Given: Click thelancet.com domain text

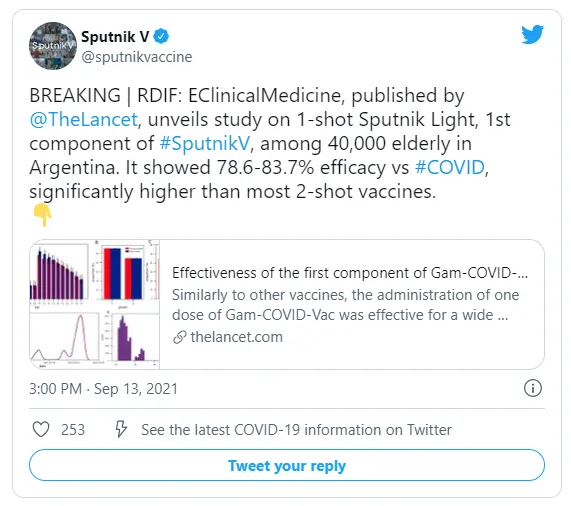Looking at the screenshot, I should tap(236, 337).
